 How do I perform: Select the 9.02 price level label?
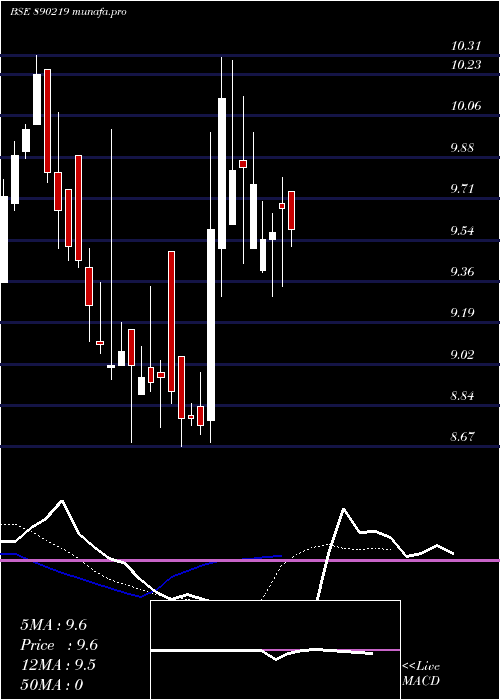click(462, 355)
